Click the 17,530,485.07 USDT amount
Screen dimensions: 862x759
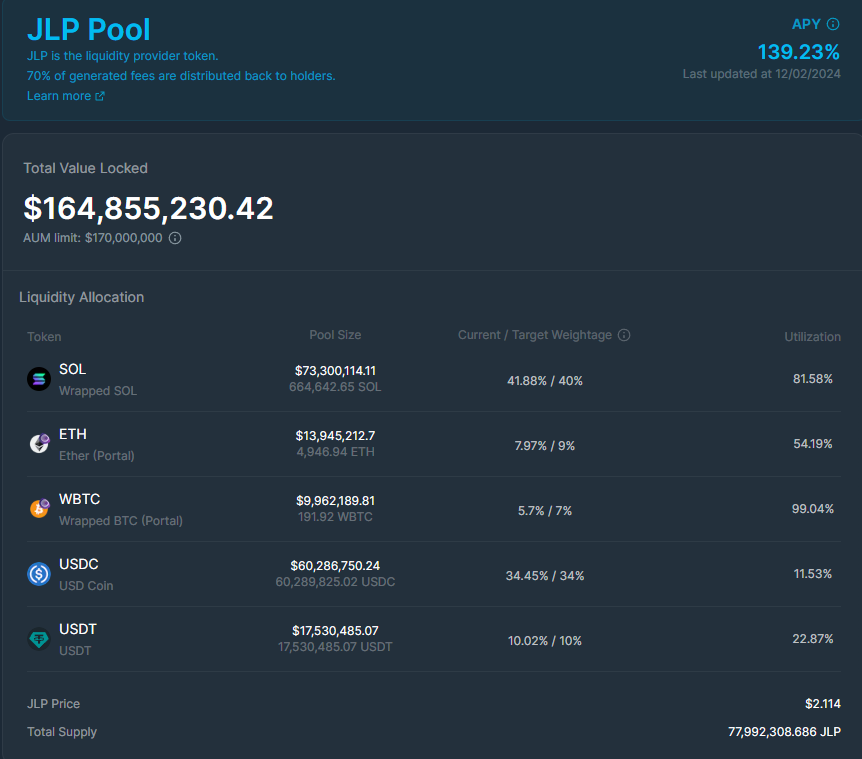coord(335,646)
